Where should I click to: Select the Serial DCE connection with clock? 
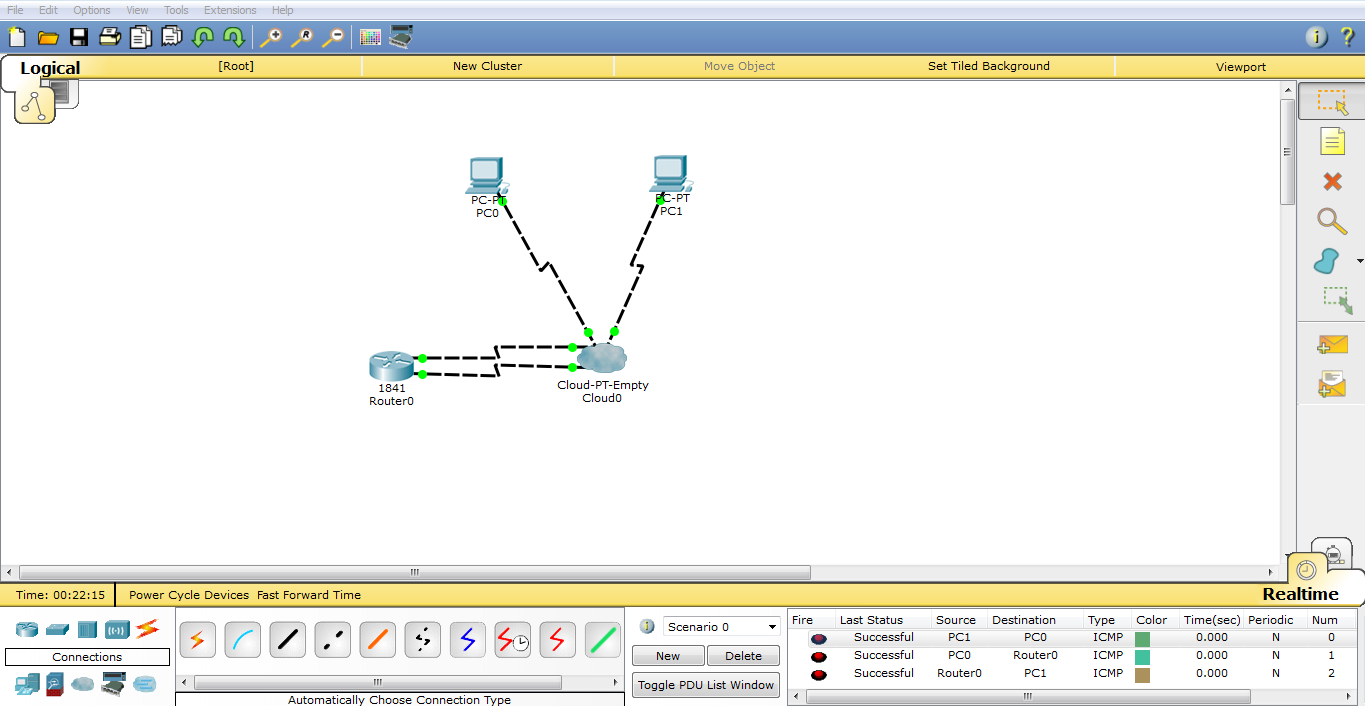pyautogui.click(x=512, y=639)
